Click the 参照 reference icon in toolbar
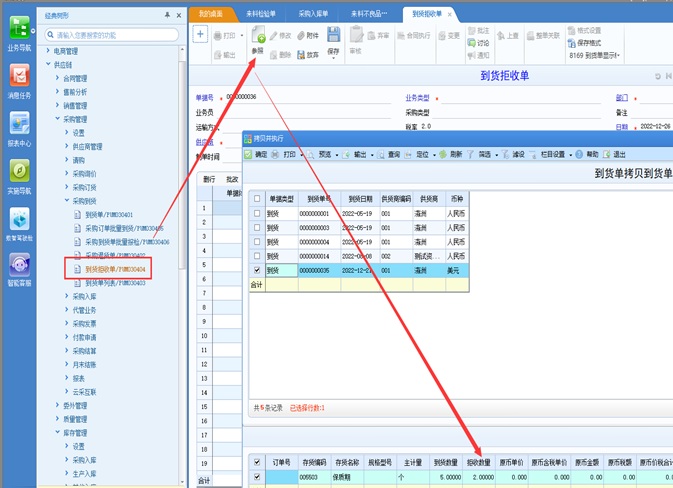The image size is (673, 488). click(258, 35)
